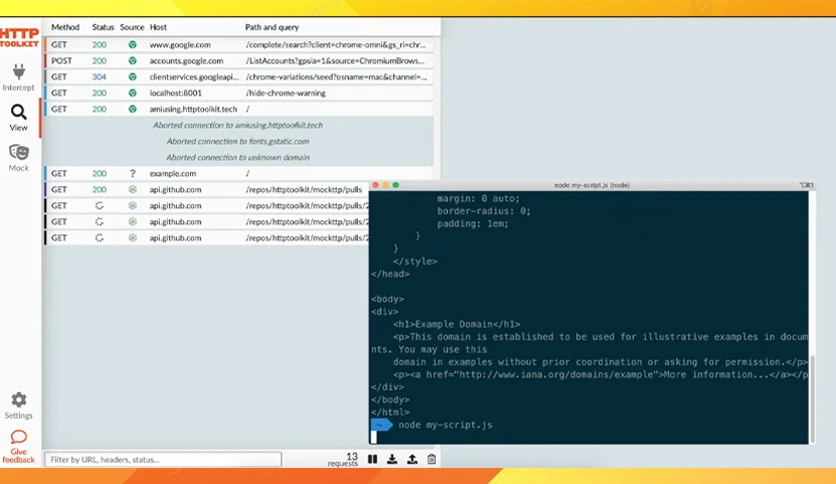Select Aborted connection to fonts.gstatic.com
The width and height of the screenshot is (836, 484).
tap(238, 141)
